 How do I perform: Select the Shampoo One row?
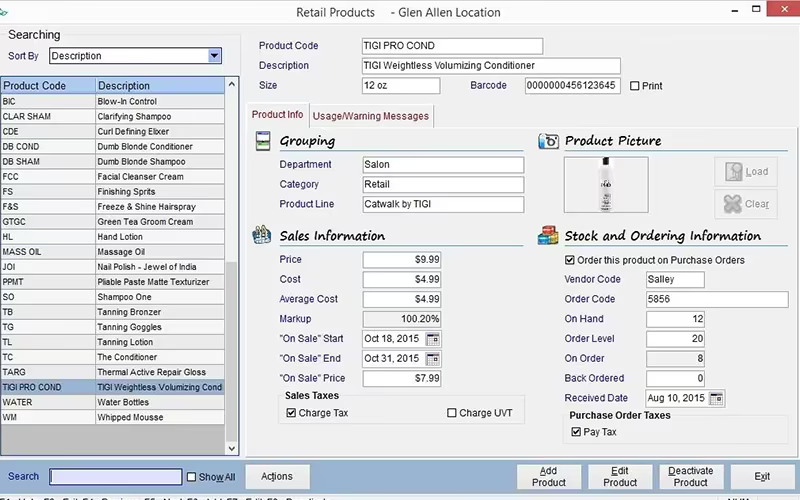click(x=112, y=297)
